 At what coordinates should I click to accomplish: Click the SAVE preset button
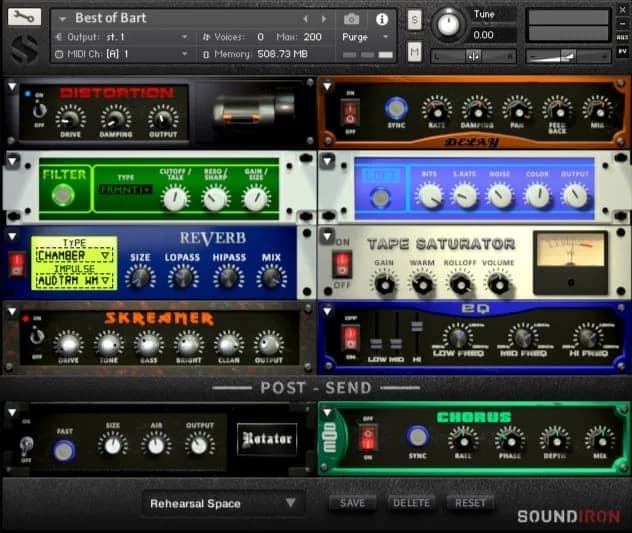click(x=352, y=503)
